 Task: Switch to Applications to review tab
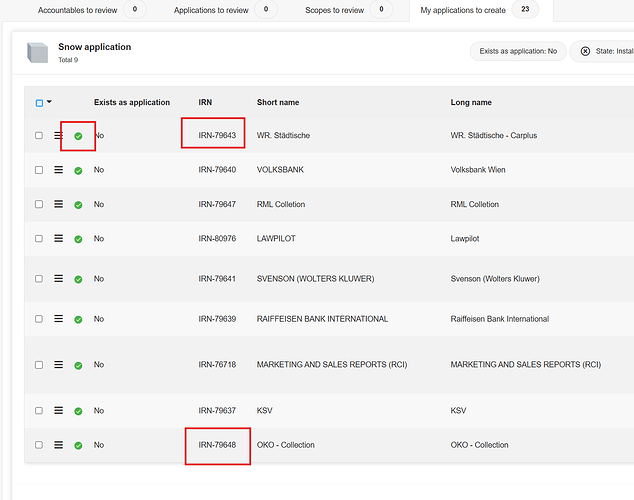pos(211,10)
